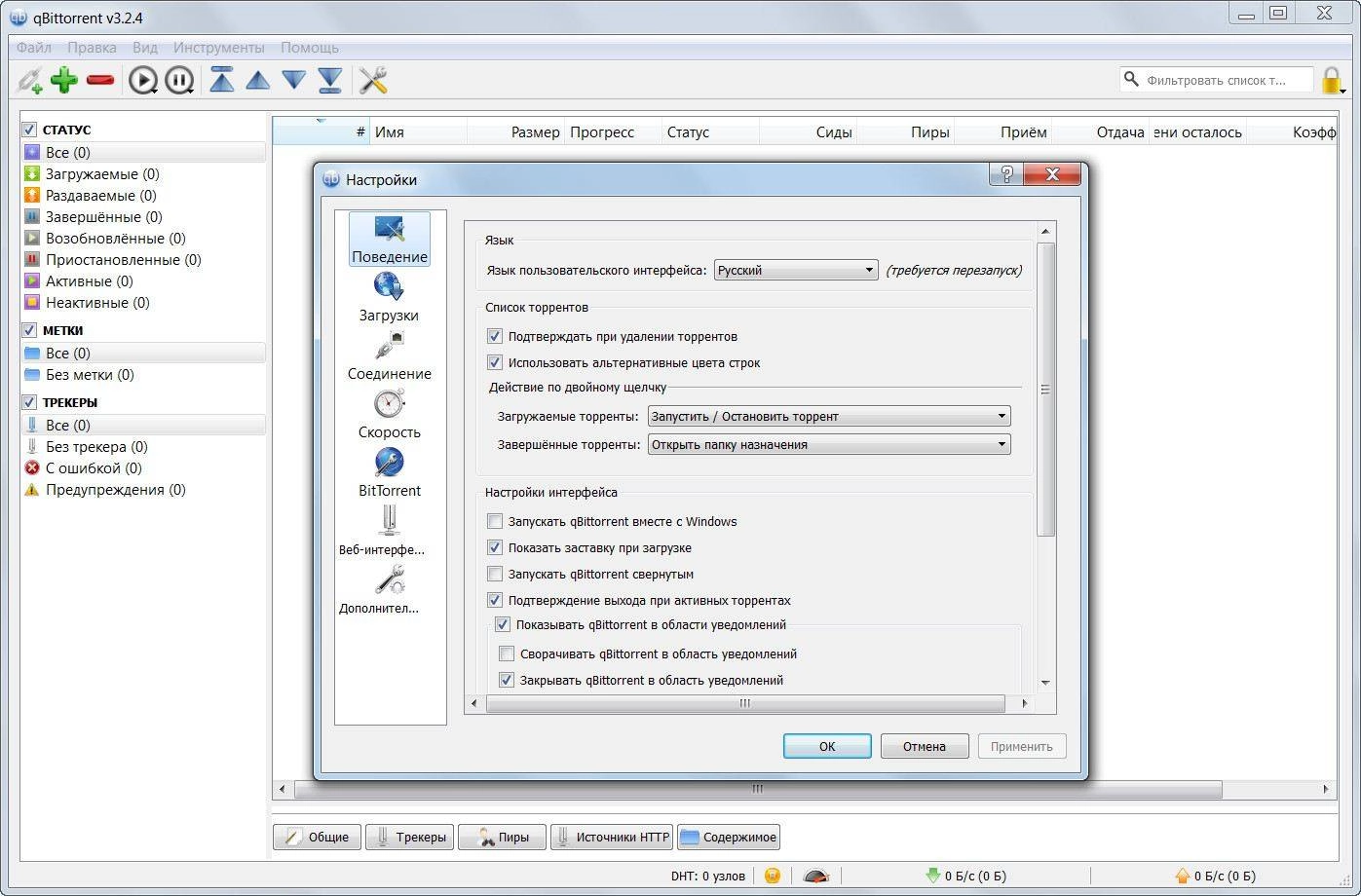
Task: Move torrent to bottom of queue icon
Action: coord(330,80)
